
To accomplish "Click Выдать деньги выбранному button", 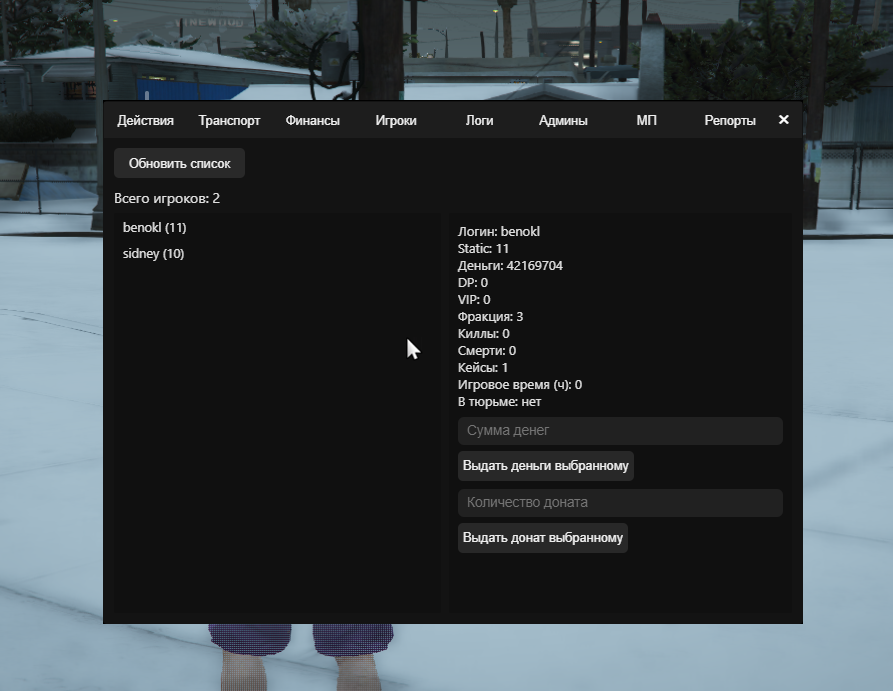I will tap(546, 466).
